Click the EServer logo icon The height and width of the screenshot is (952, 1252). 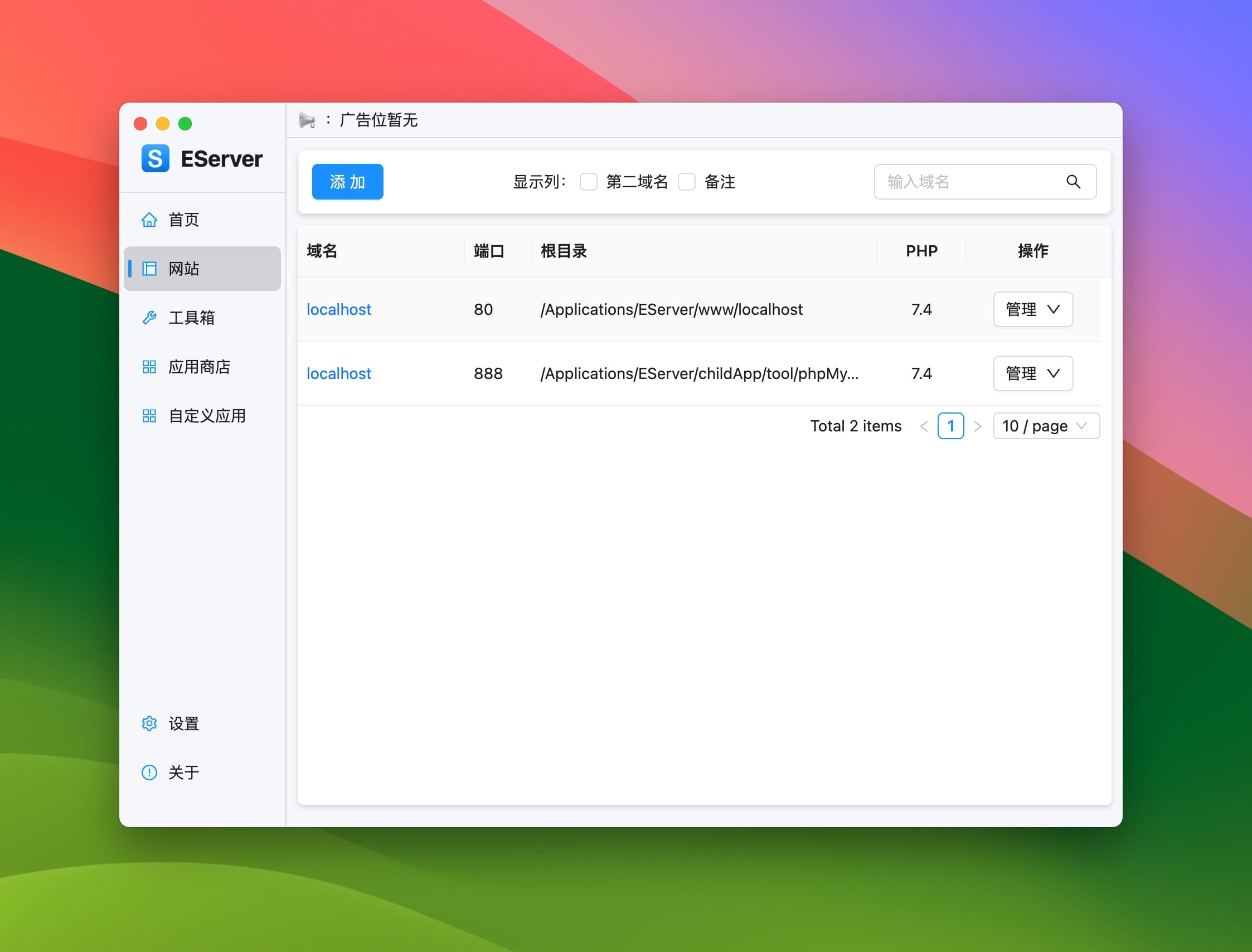(156, 158)
